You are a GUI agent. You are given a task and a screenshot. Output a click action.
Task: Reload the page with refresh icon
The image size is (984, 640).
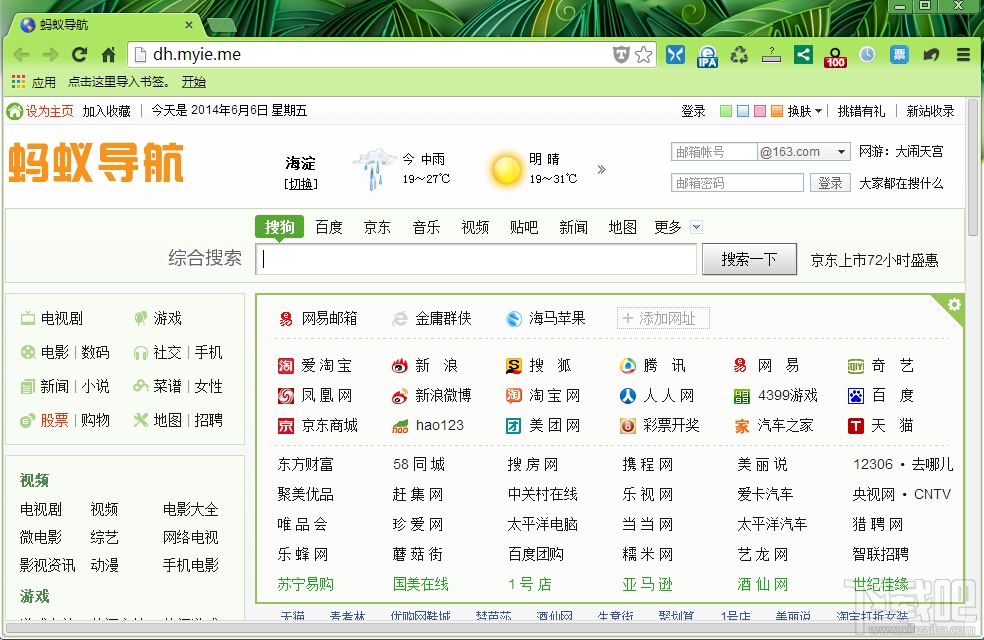(x=79, y=55)
